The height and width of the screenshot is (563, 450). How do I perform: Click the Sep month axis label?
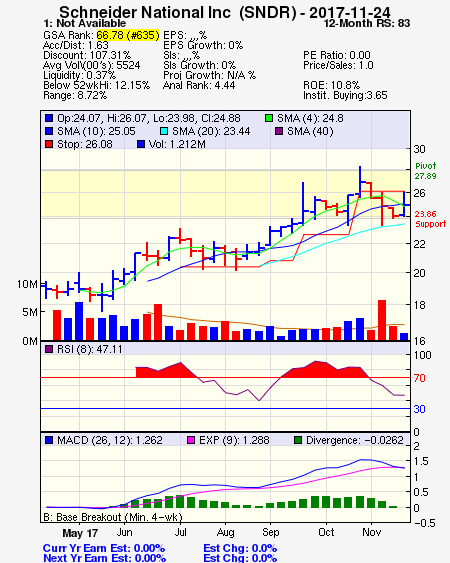[x=271, y=532]
